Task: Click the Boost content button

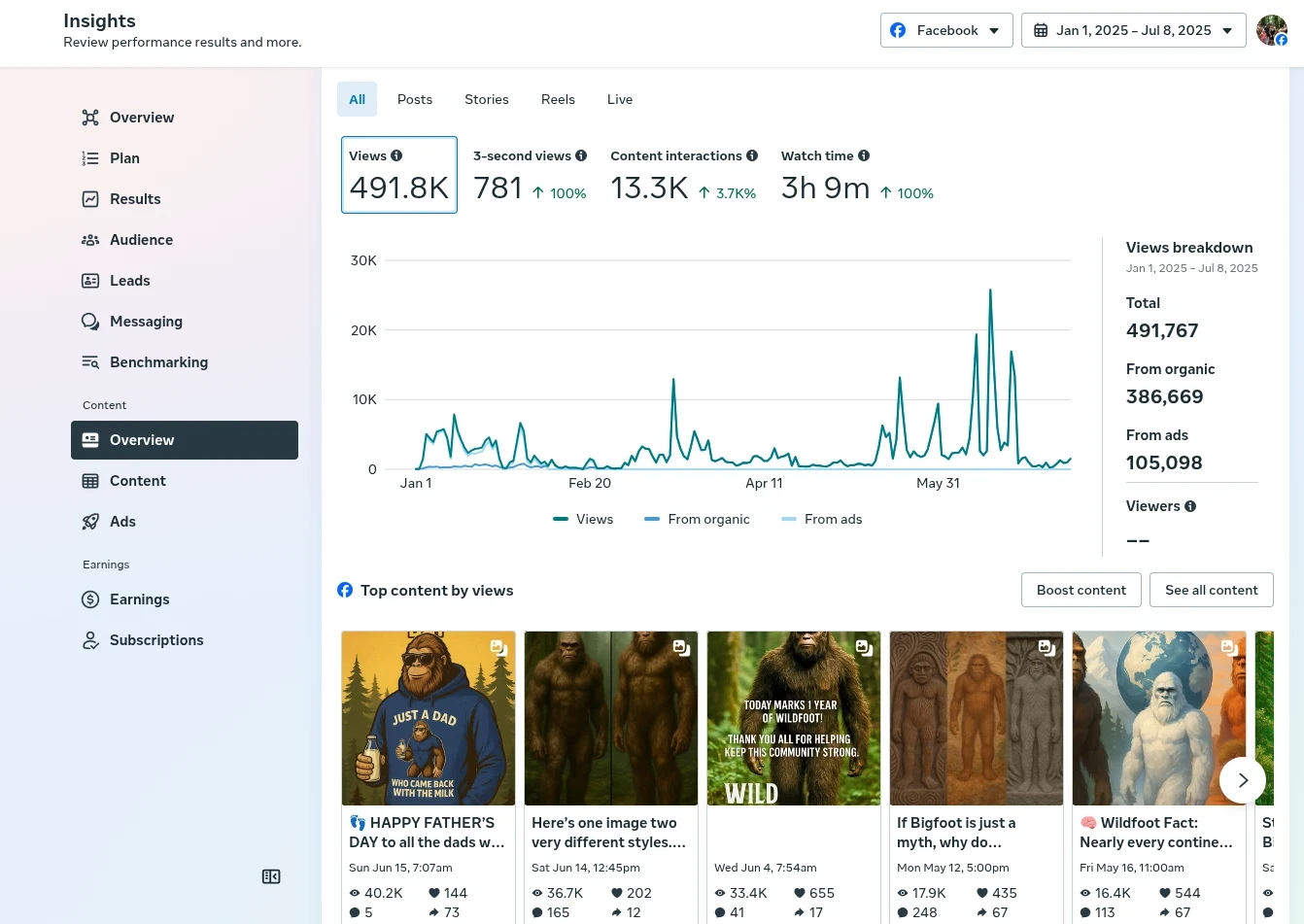Action: [x=1081, y=590]
